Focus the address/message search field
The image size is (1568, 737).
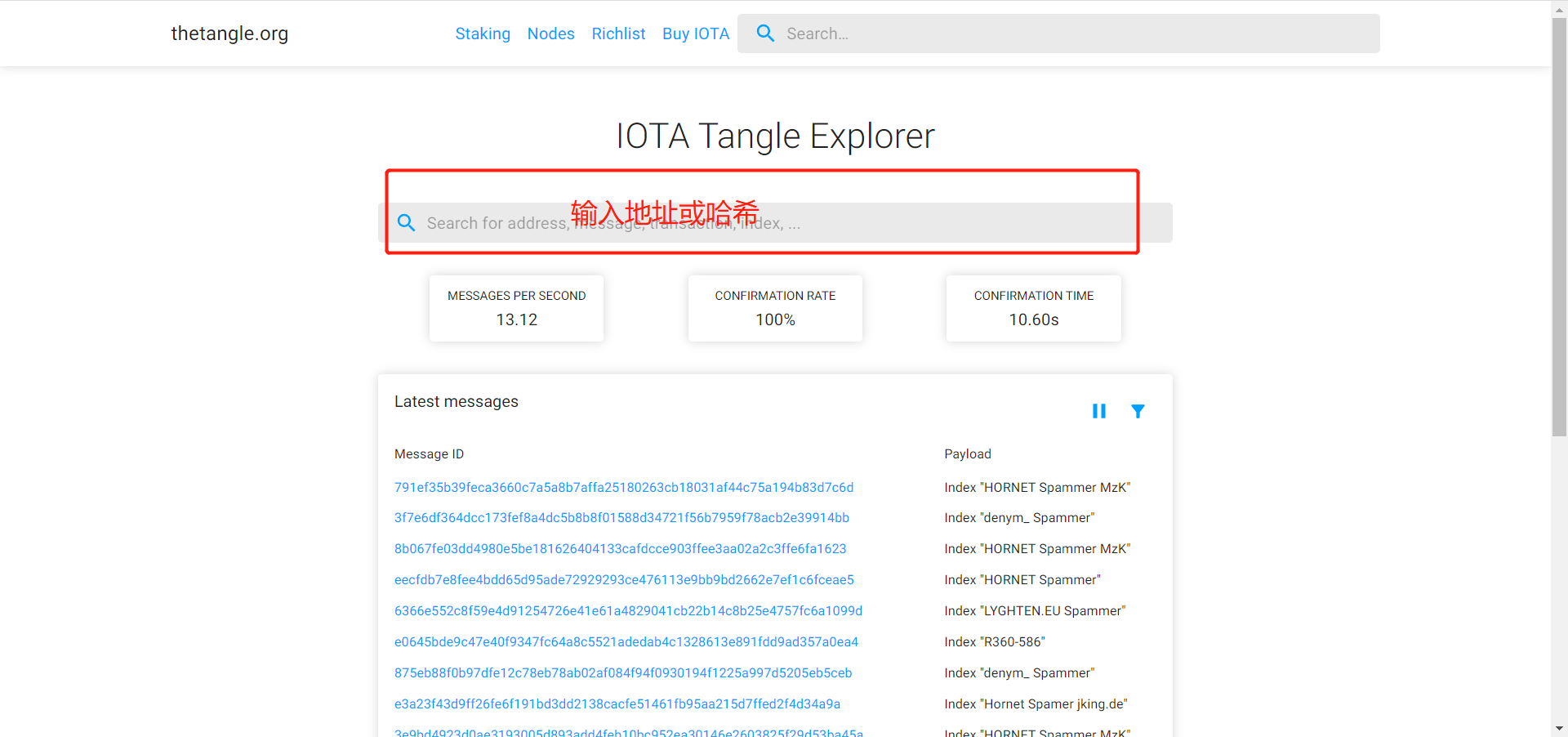[x=775, y=223]
